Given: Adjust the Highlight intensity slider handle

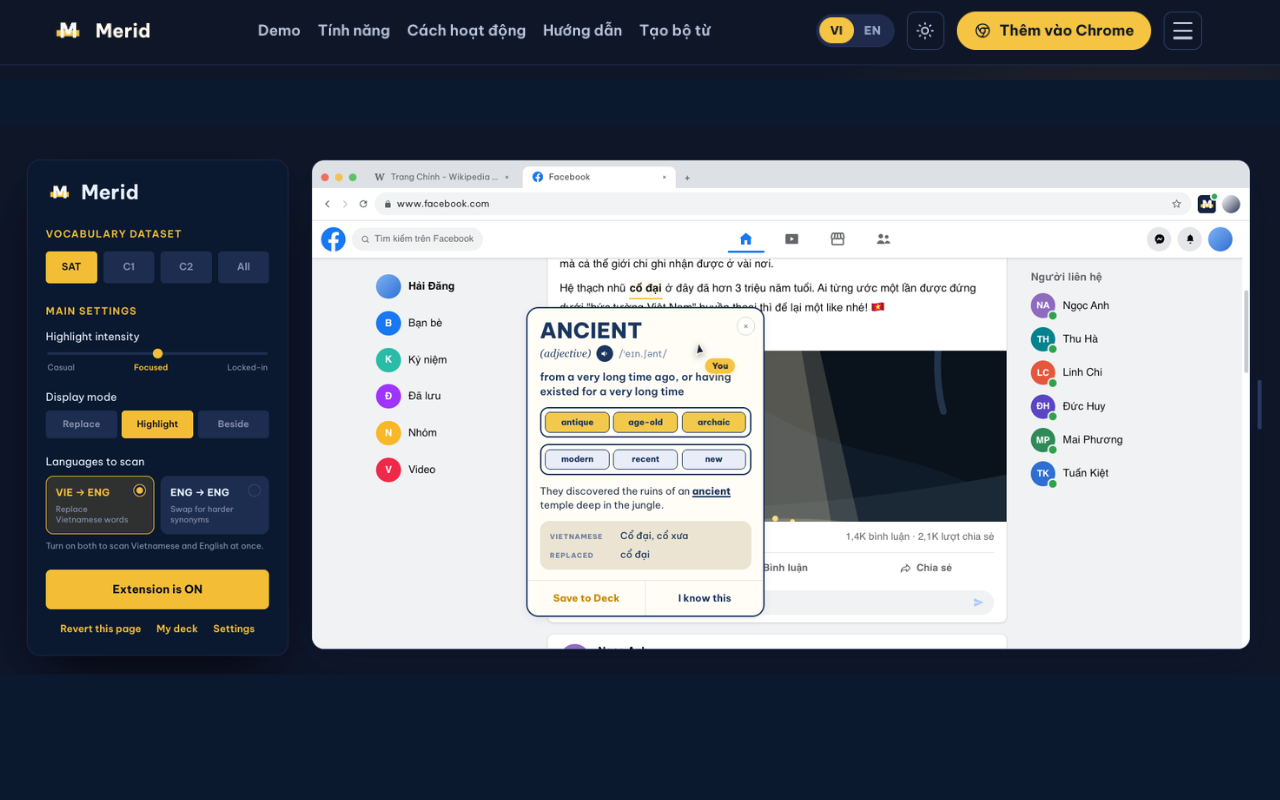Looking at the screenshot, I should 157,354.
